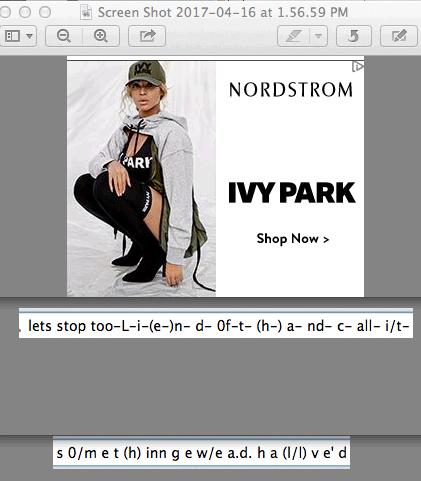The width and height of the screenshot is (421, 481).
Task: Zoom out using the minus magnifier
Action: [64, 36]
